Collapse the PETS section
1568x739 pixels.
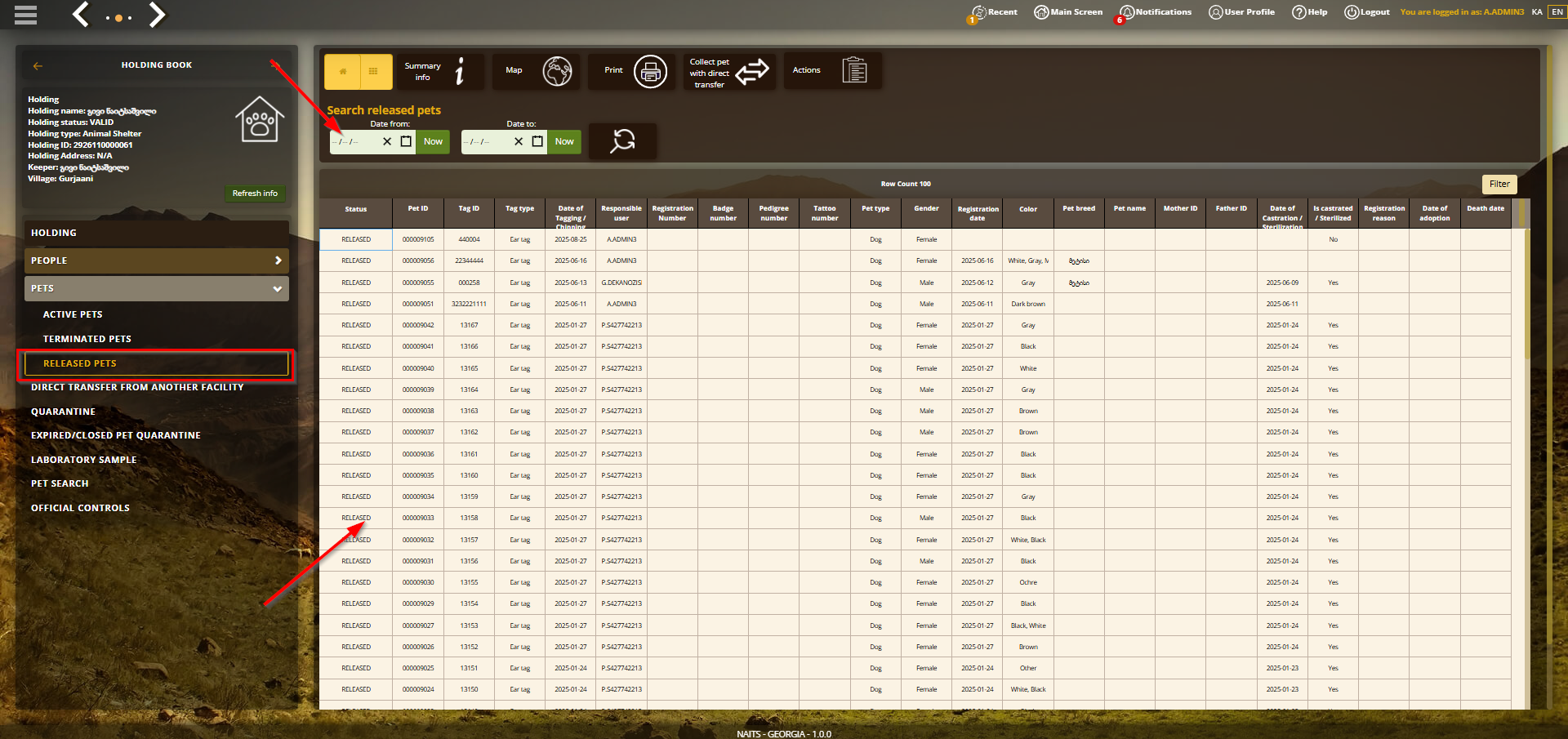[157, 288]
